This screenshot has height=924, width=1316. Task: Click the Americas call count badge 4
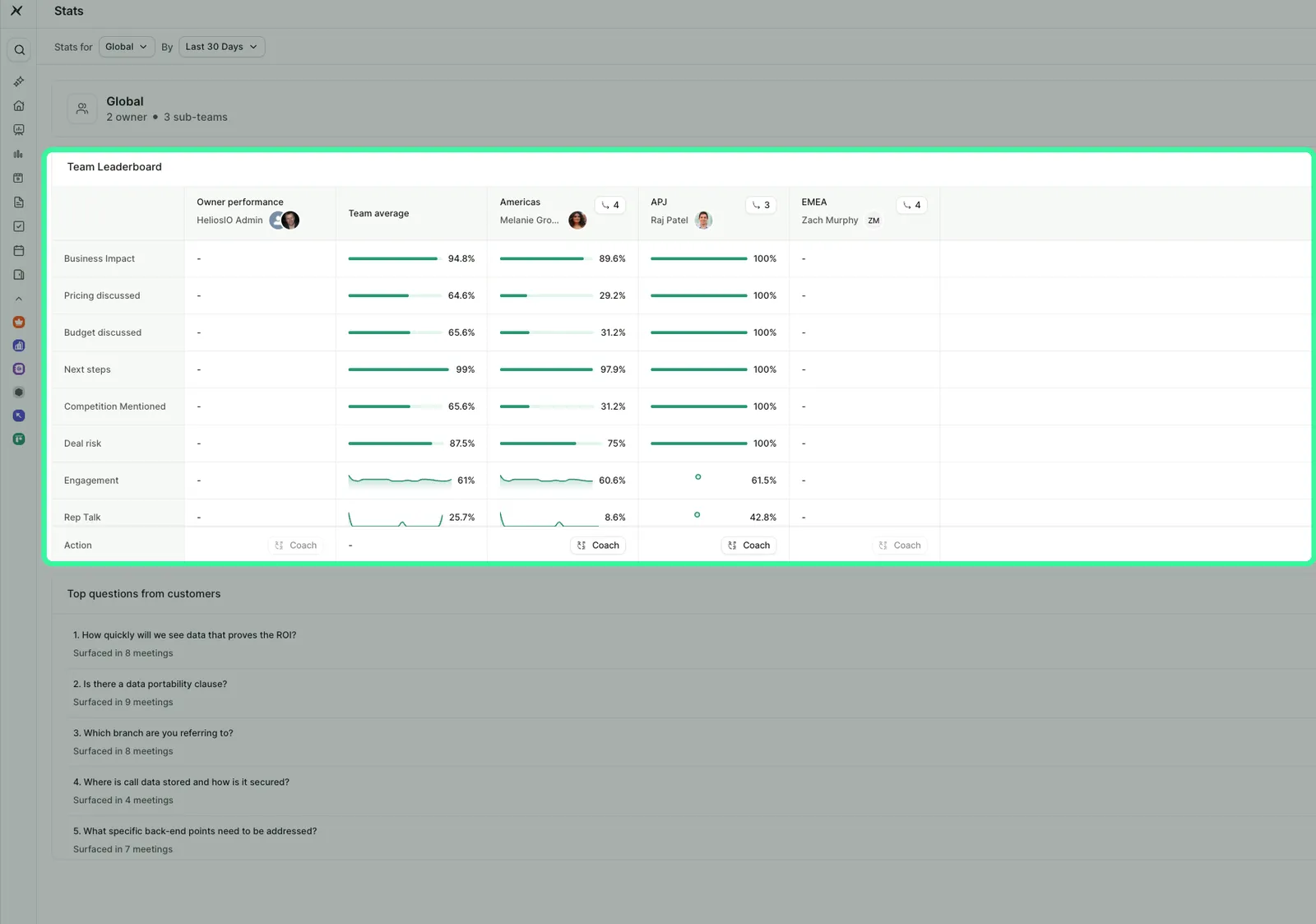610,205
